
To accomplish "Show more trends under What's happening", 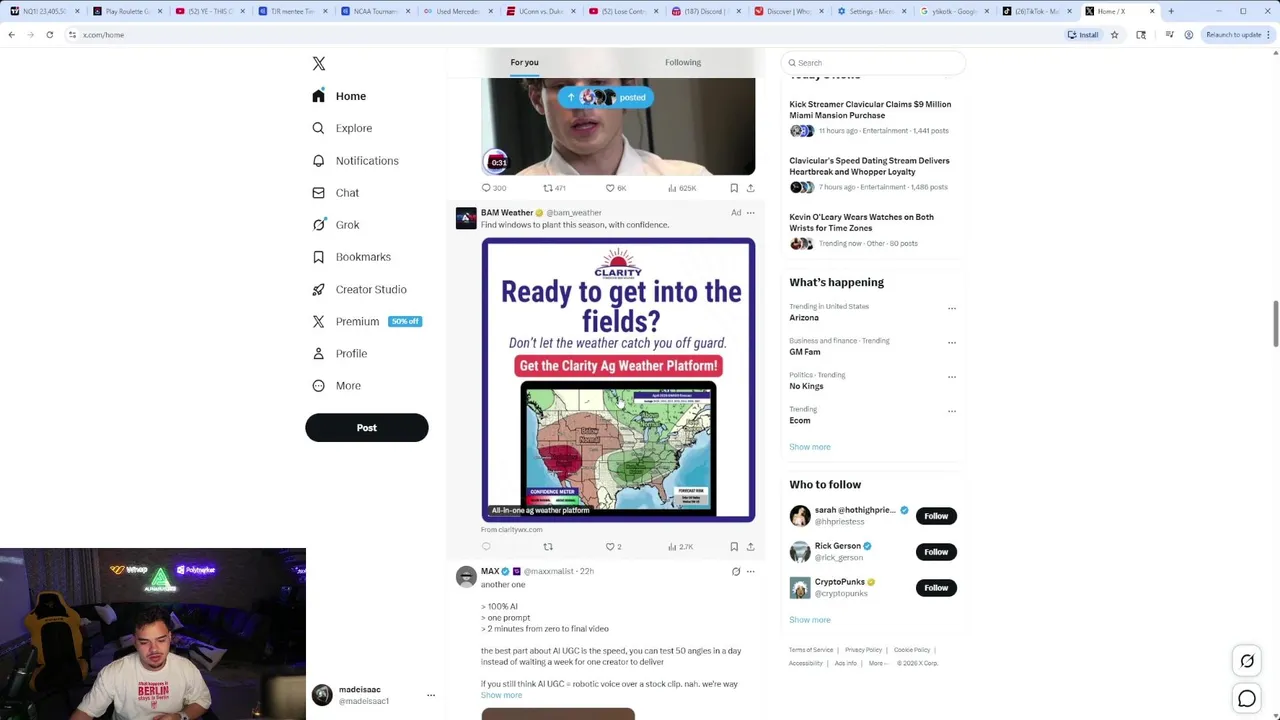I will click(x=810, y=447).
